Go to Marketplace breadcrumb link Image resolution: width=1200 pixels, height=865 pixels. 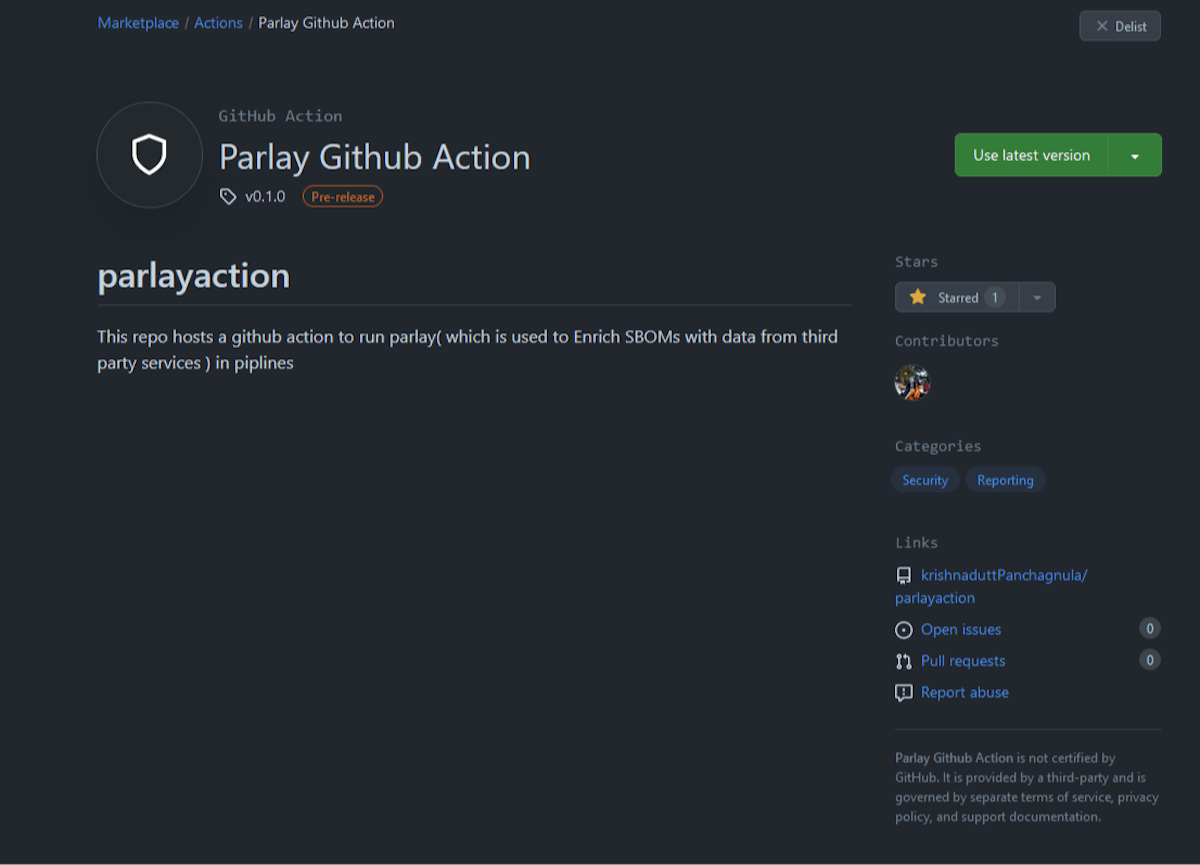(138, 23)
